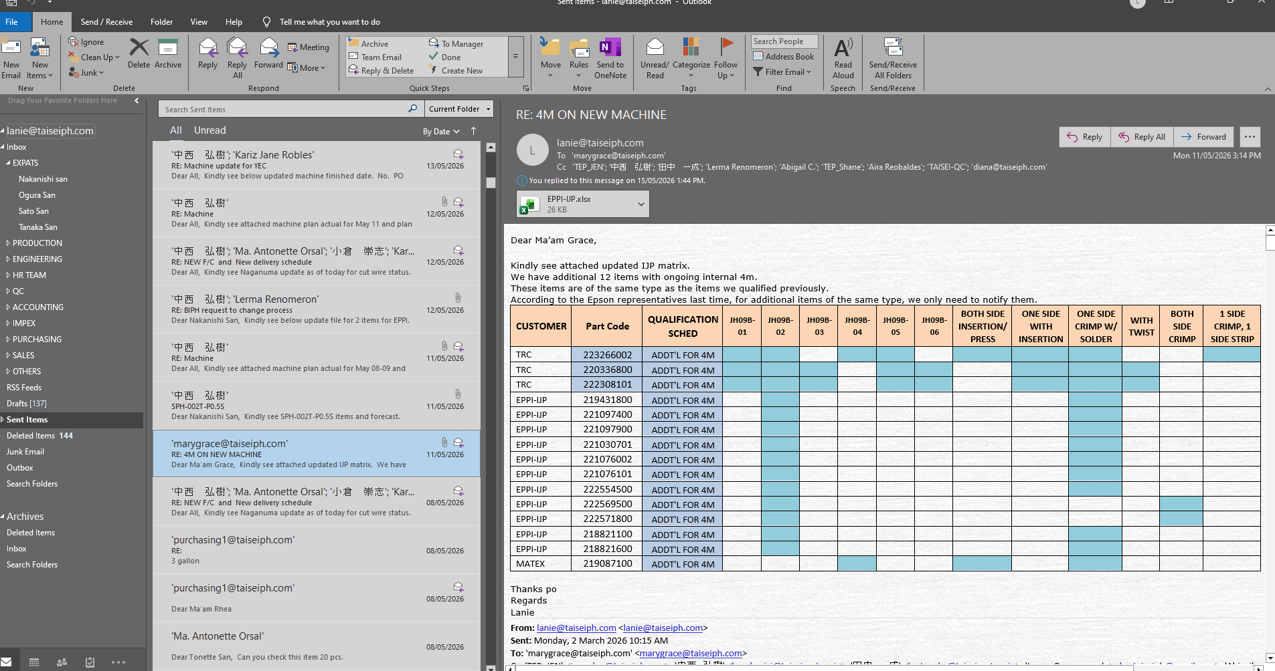Delete the selected message via ribbon

pos(139,54)
